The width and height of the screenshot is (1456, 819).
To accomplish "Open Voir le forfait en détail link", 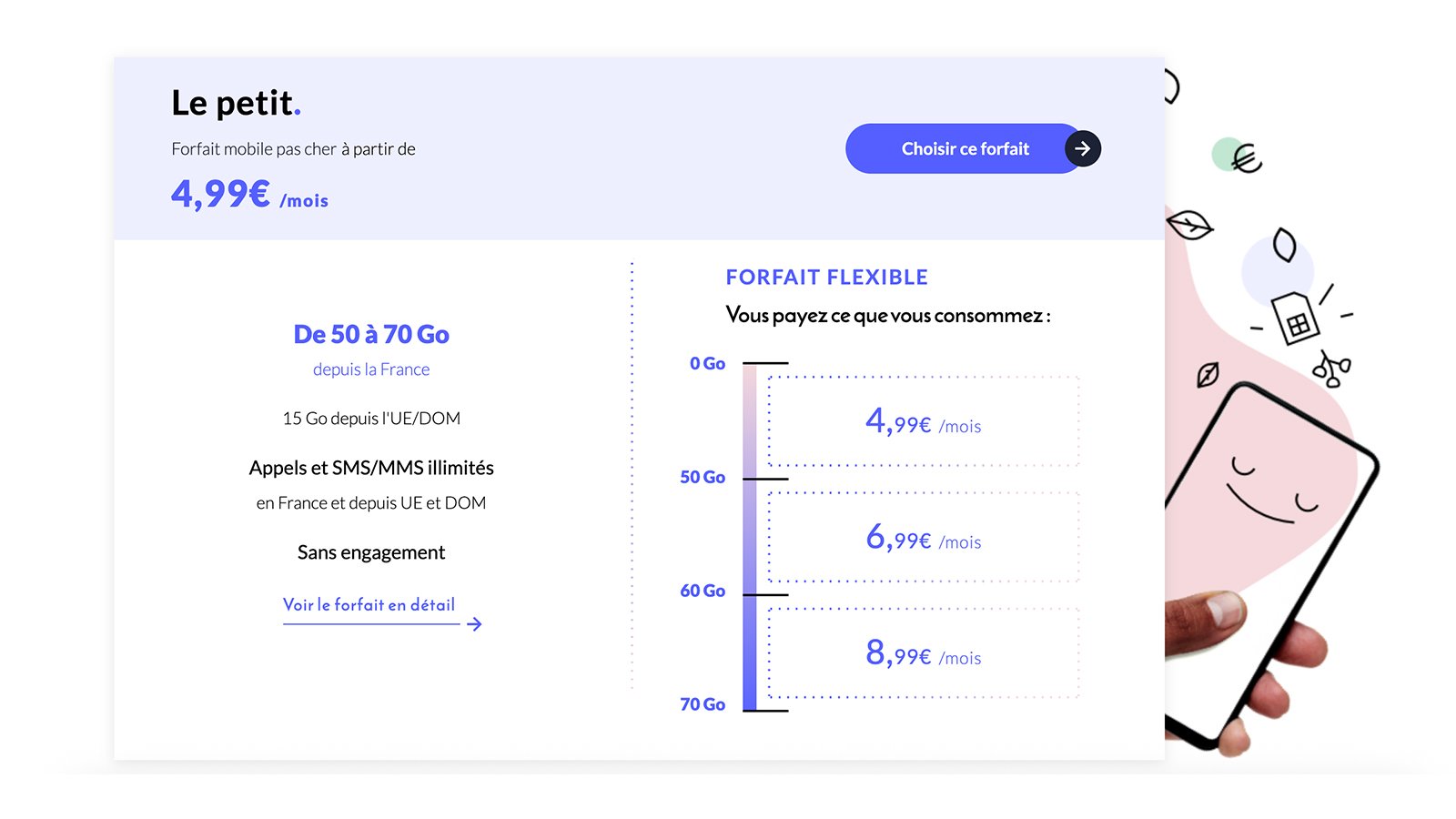I will click(x=369, y=605).
